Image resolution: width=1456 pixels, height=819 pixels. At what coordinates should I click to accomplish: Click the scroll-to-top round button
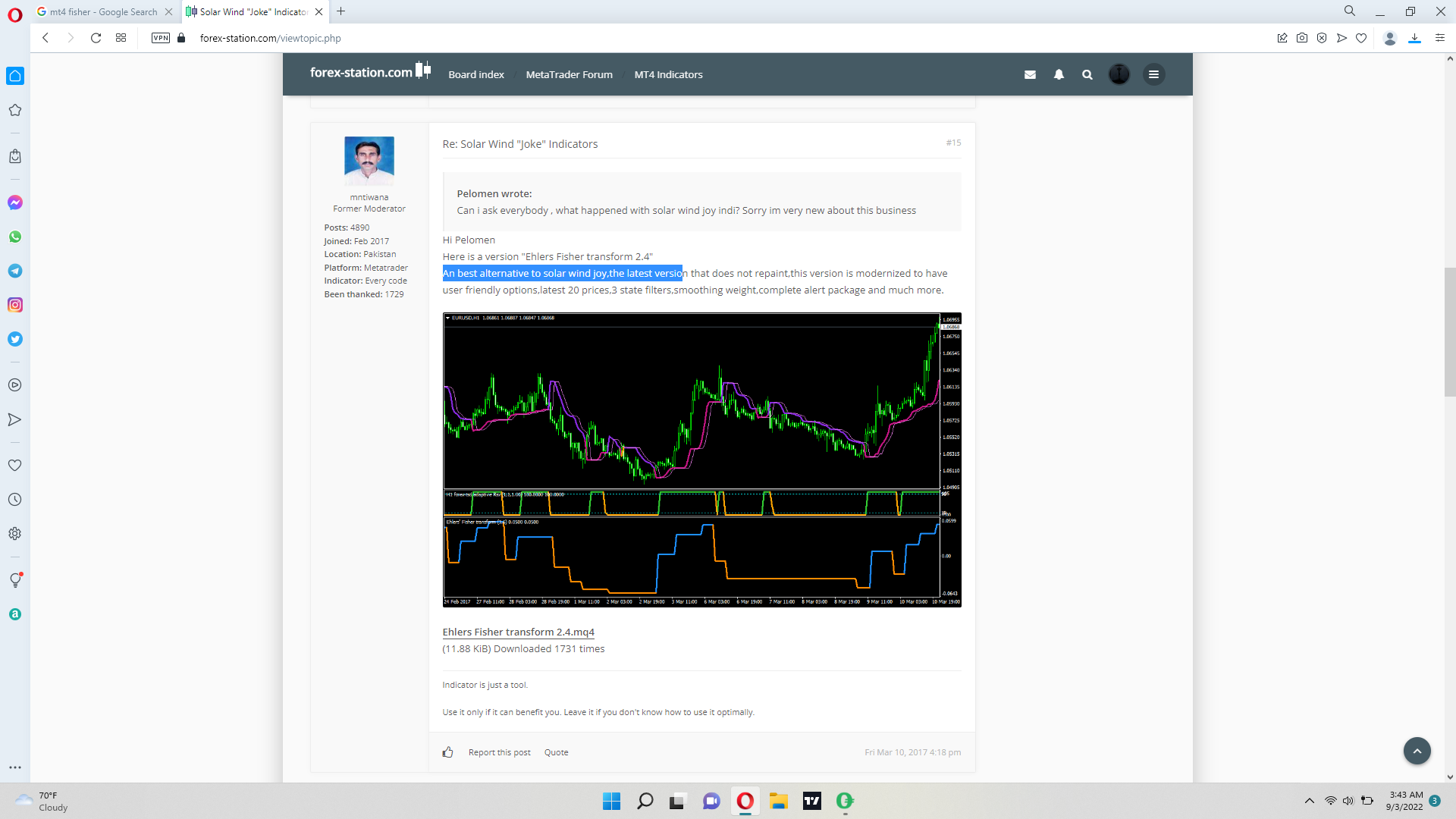[x=1417, y=751]
